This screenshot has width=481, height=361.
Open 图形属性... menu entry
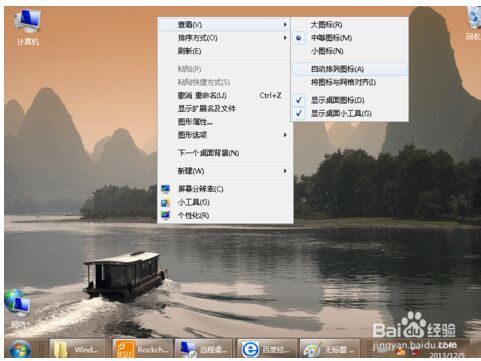(225, 122)
